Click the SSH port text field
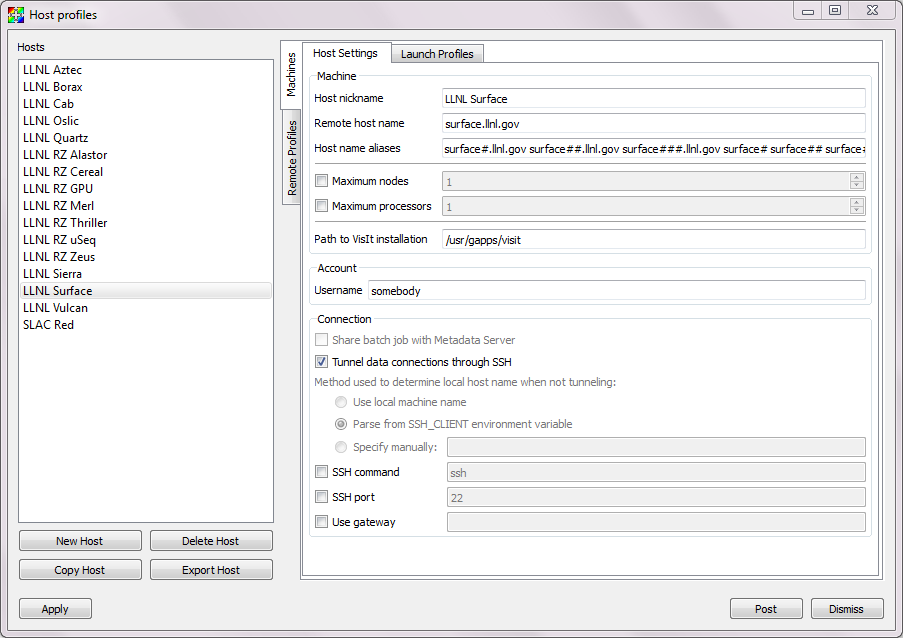This screenshot has width=903, height=638. pyautogui.click(x=656, y=497)
